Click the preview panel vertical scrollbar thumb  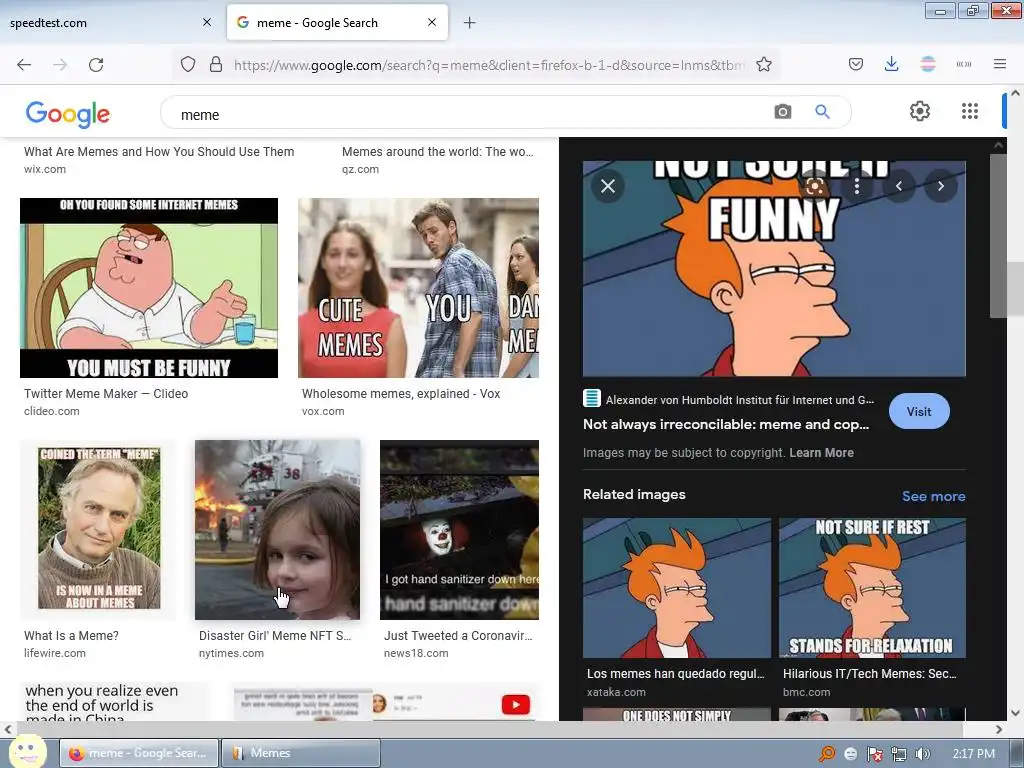pos(998,235)
